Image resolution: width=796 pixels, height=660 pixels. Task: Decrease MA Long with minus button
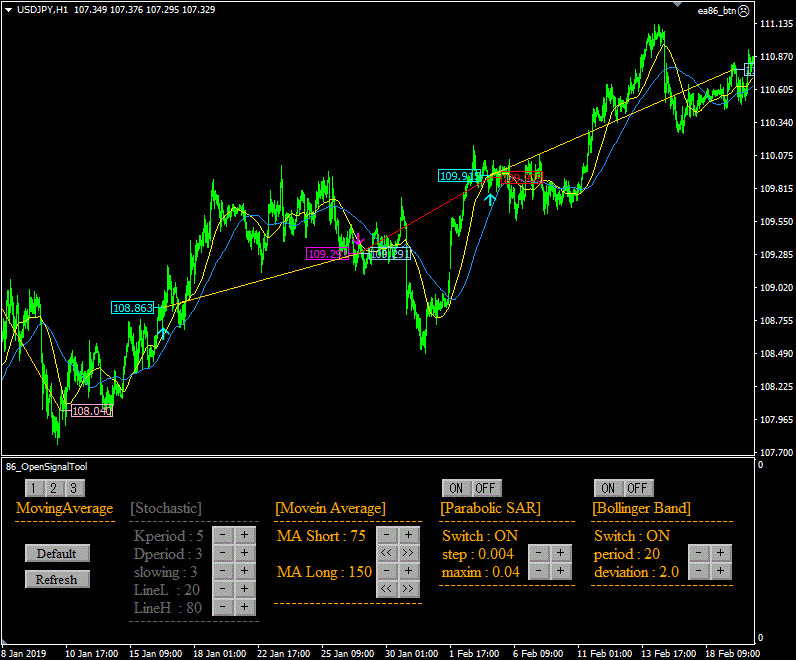click(x=387, y=571)
